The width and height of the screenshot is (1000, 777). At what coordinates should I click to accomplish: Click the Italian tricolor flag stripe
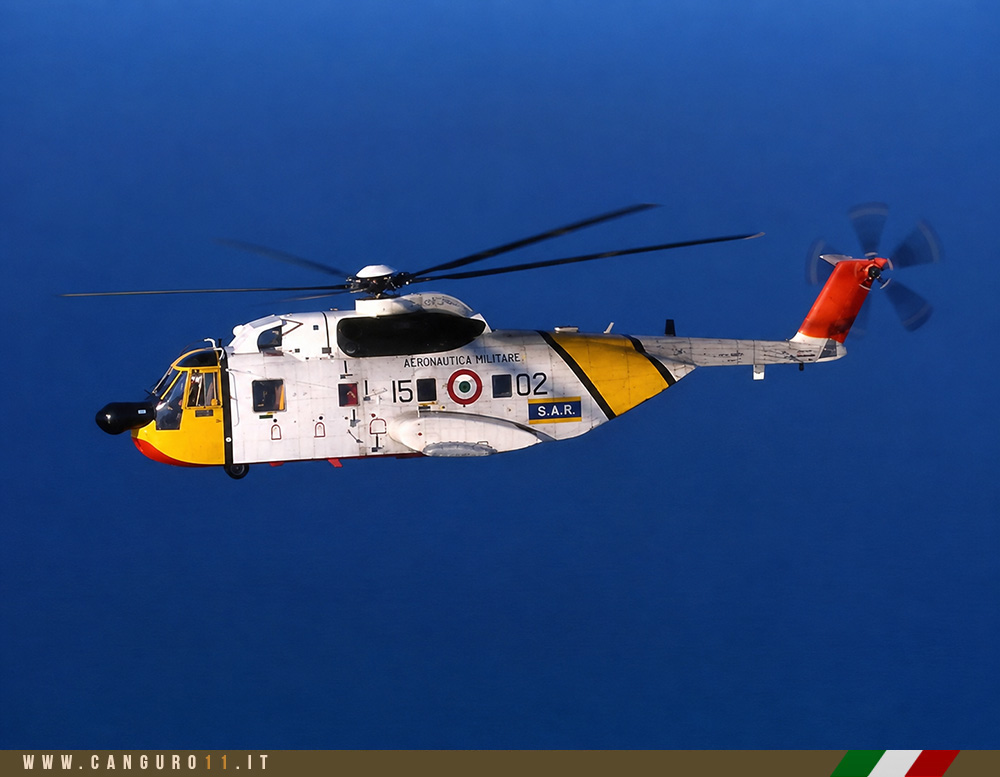coord(895,764)
